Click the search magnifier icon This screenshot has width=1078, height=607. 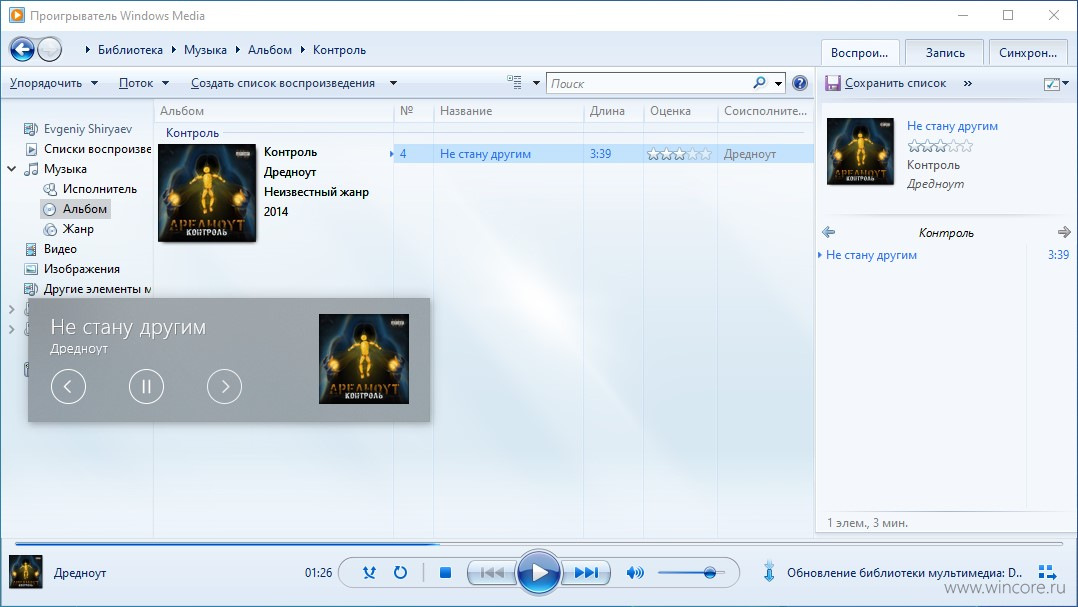click(759, 83)
